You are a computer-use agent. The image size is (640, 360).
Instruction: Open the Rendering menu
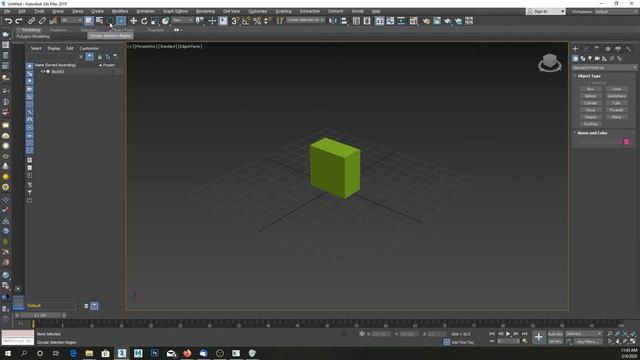pyautogui.click(x=205, y=11)
